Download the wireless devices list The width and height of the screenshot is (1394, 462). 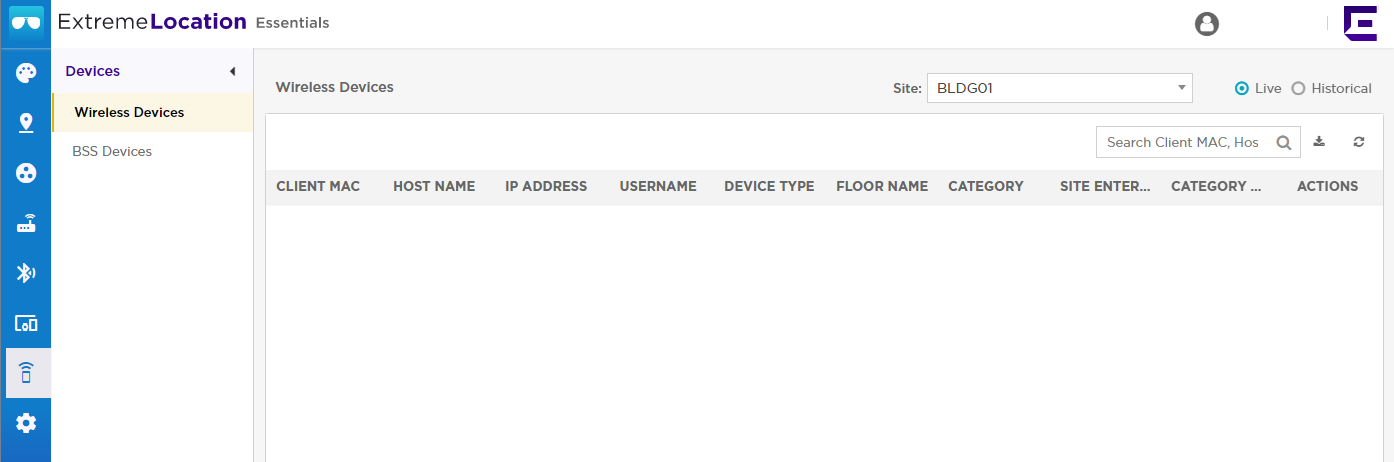point(1319,142)
